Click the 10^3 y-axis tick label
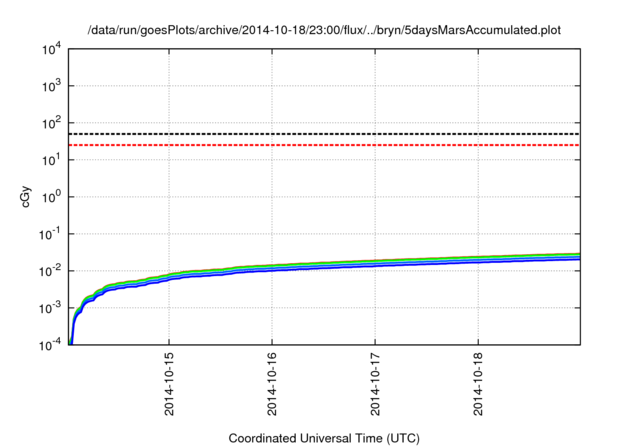640x448 pixels. pyautogui.click(x=52, y=86)
